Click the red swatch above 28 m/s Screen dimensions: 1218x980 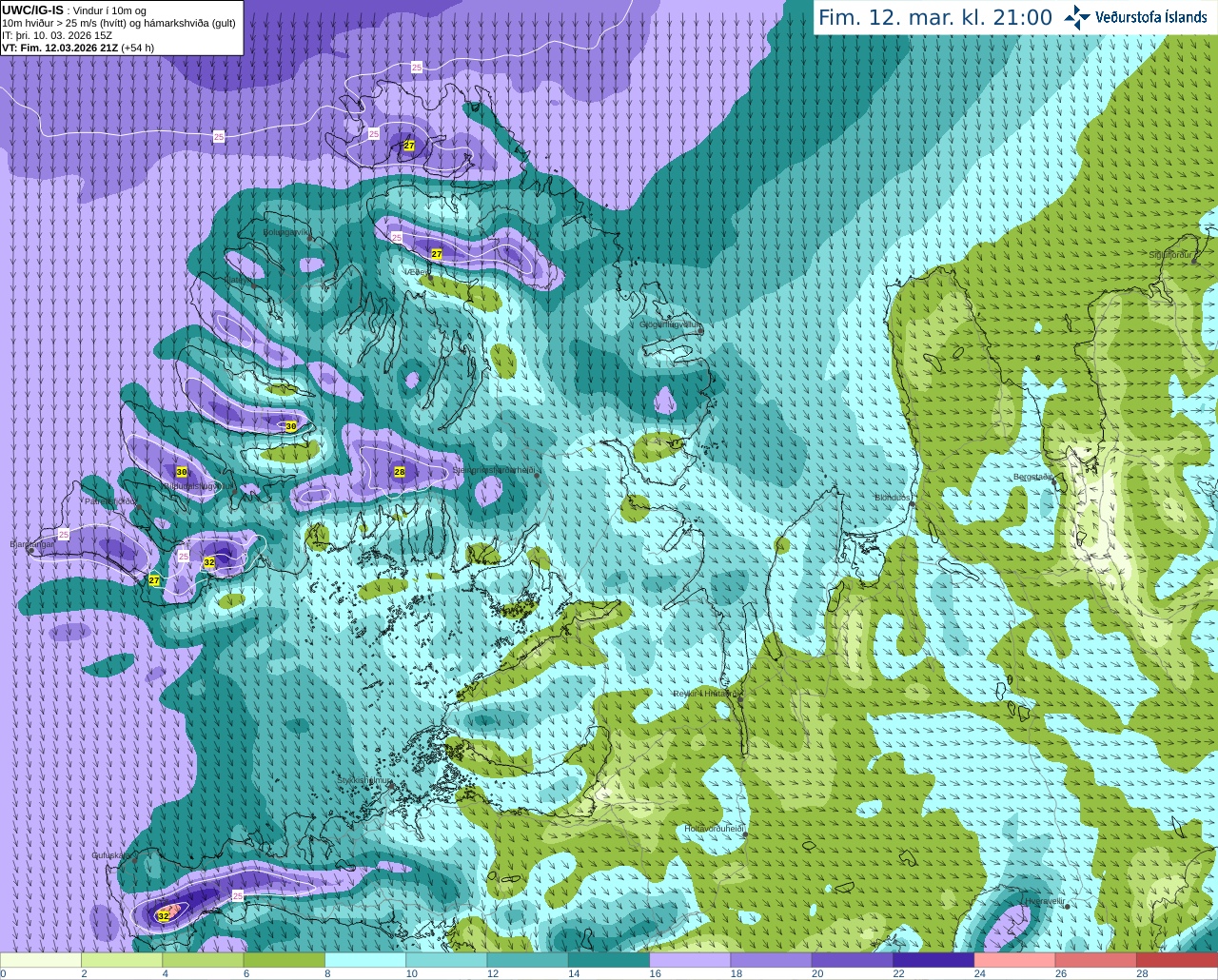click(1177, 960)
